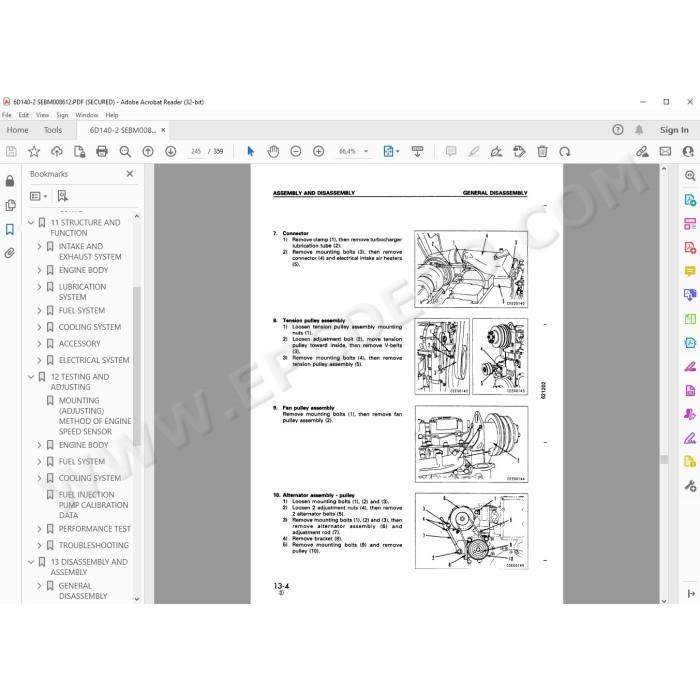Viewport: 700px width, 700px height.
Task: Open the Edit menu
Action: 24,115
